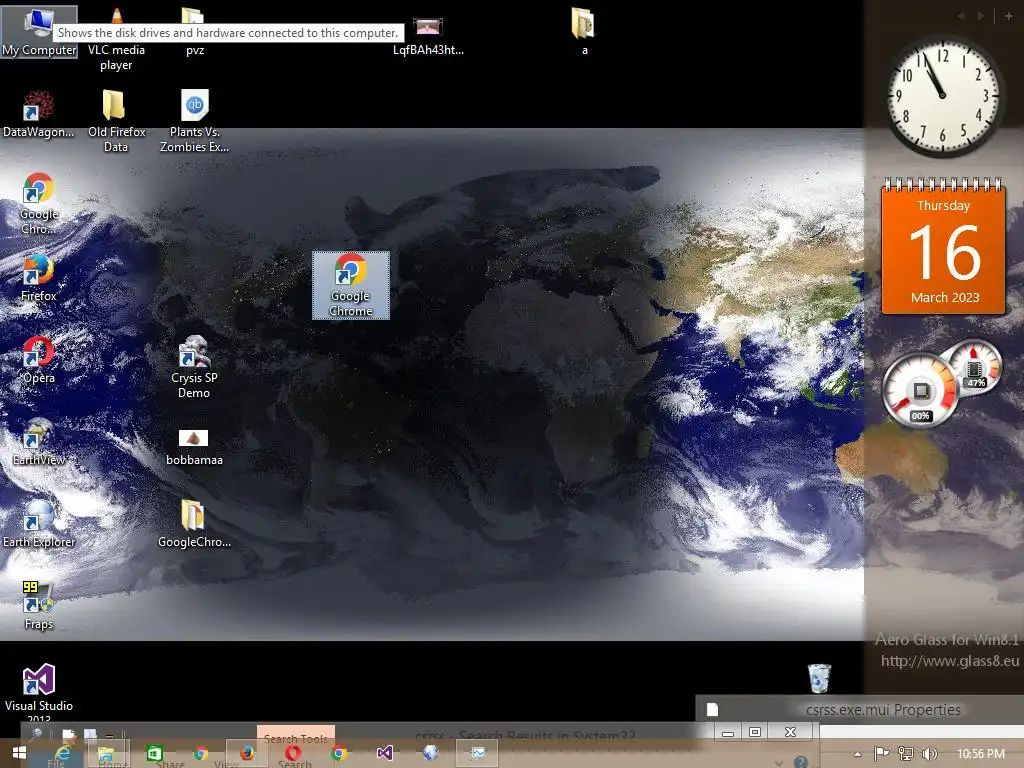Select the Visual Studio 2013 desktop shortcut
1024x768 pixels.
[39, 692]
